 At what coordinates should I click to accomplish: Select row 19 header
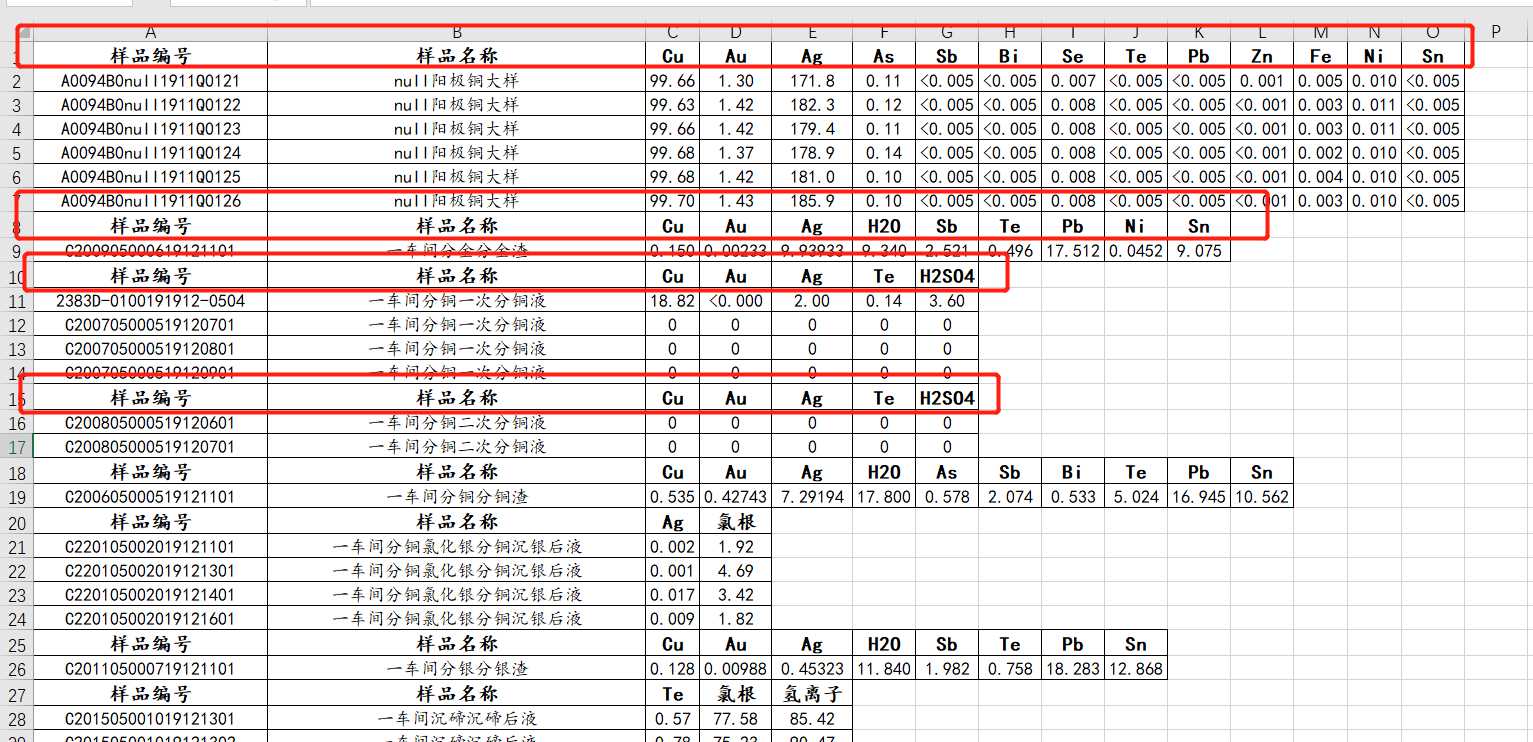(x=17, y=497)
